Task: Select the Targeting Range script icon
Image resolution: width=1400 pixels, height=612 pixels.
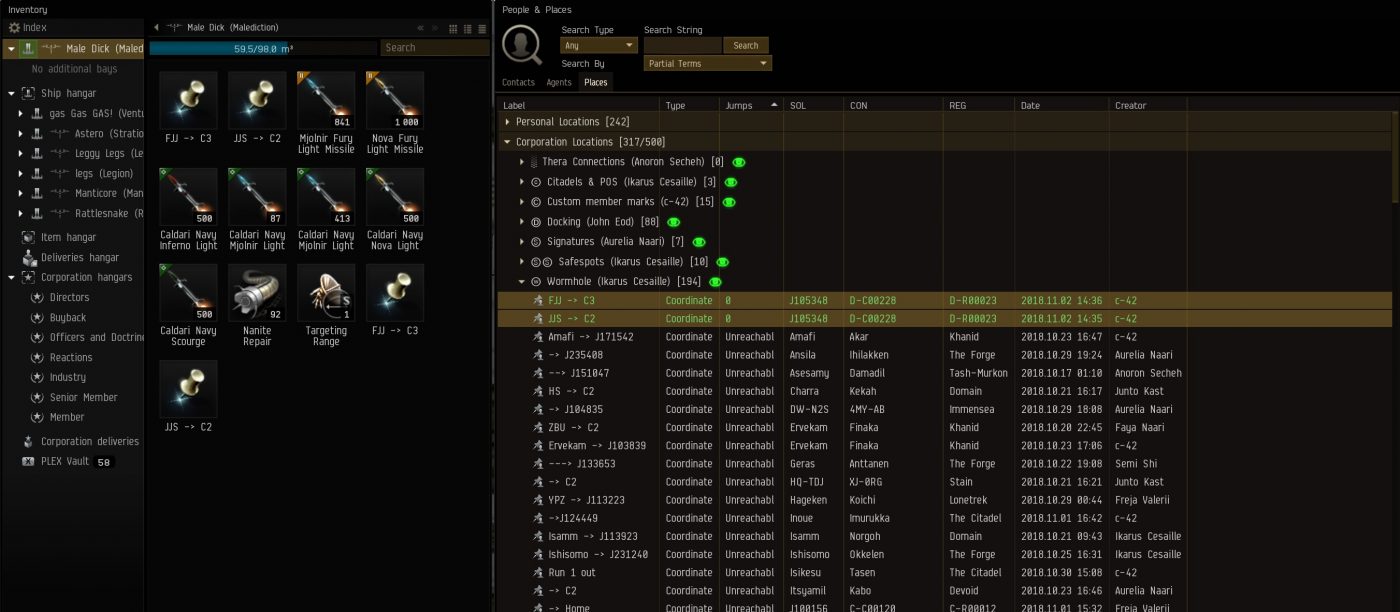Action: pos(326,293)
